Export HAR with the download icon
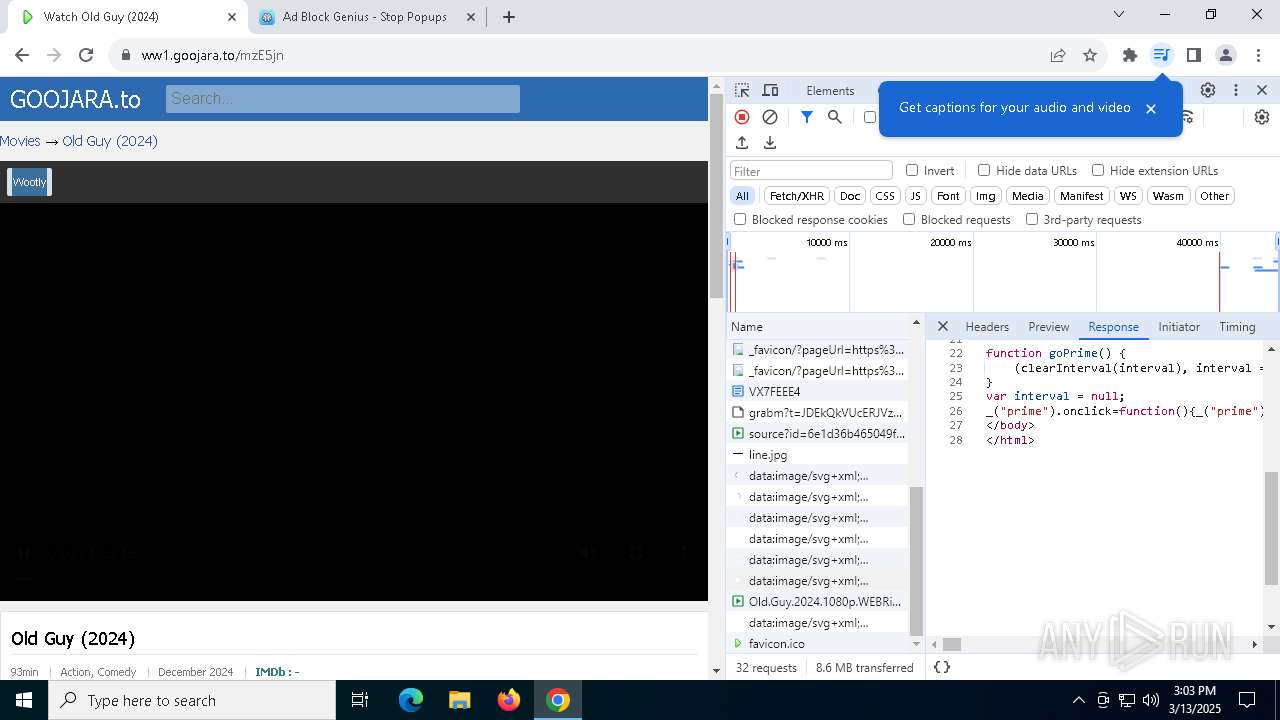The height and width of the screenshot is (720, 1280). [770, 143]
